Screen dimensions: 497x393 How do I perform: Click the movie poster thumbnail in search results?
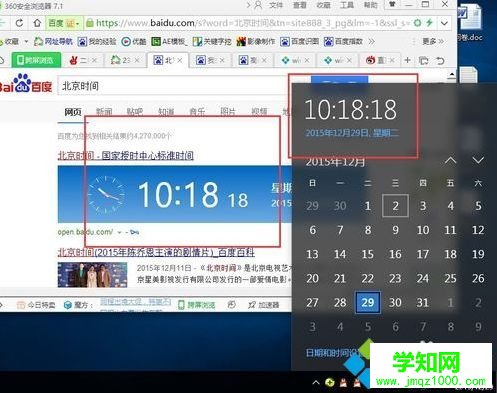92,275
